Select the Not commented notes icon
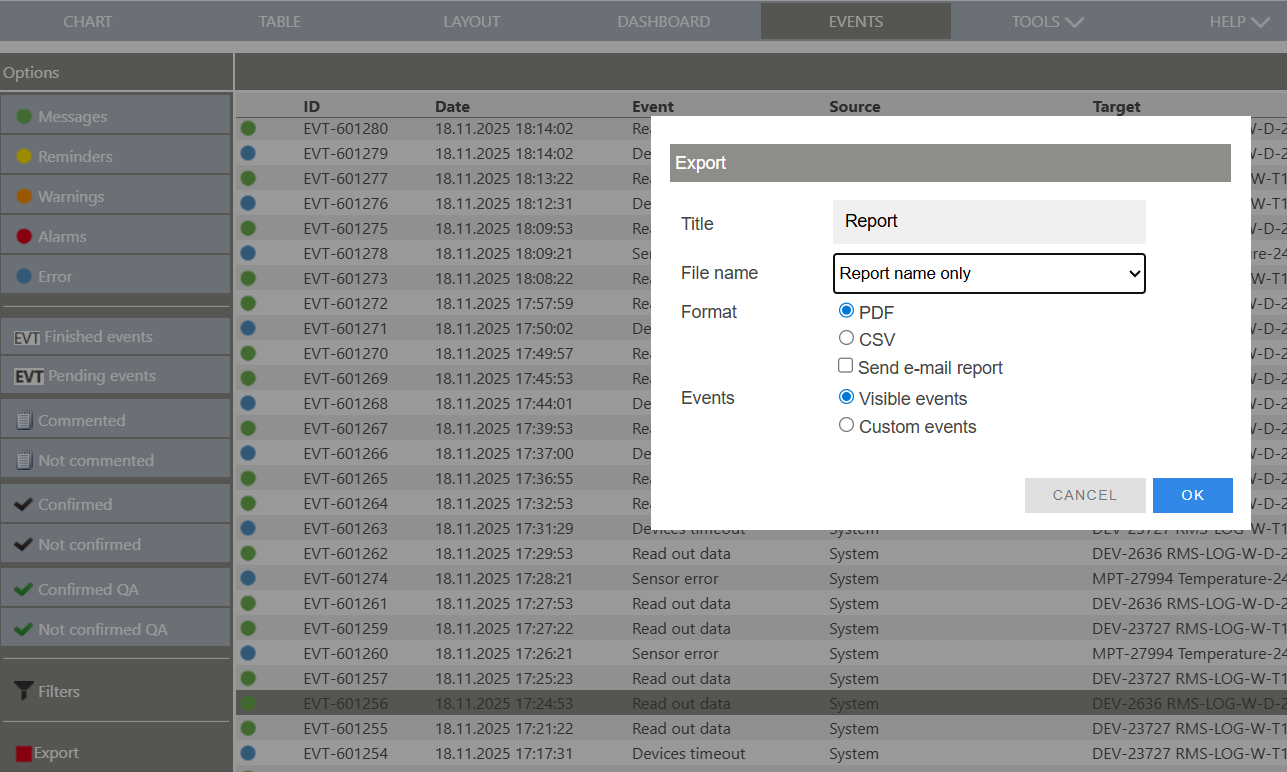Image resolution: width=1287 pixels, height=772 pixels. click(25, 460)
